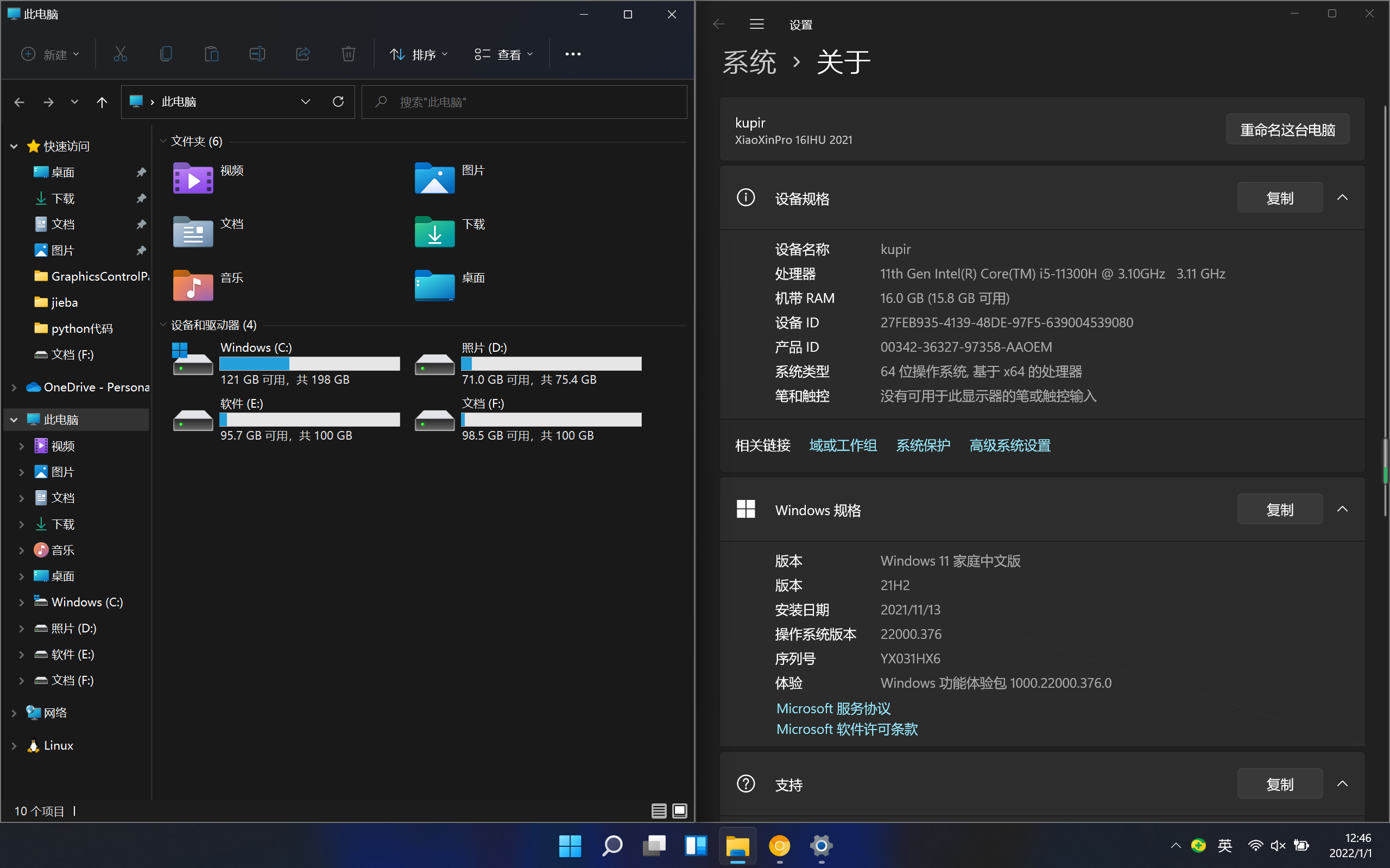Click 重命名这台电脑 button
Viewport: 1390px width, 868px height.
1287,130
